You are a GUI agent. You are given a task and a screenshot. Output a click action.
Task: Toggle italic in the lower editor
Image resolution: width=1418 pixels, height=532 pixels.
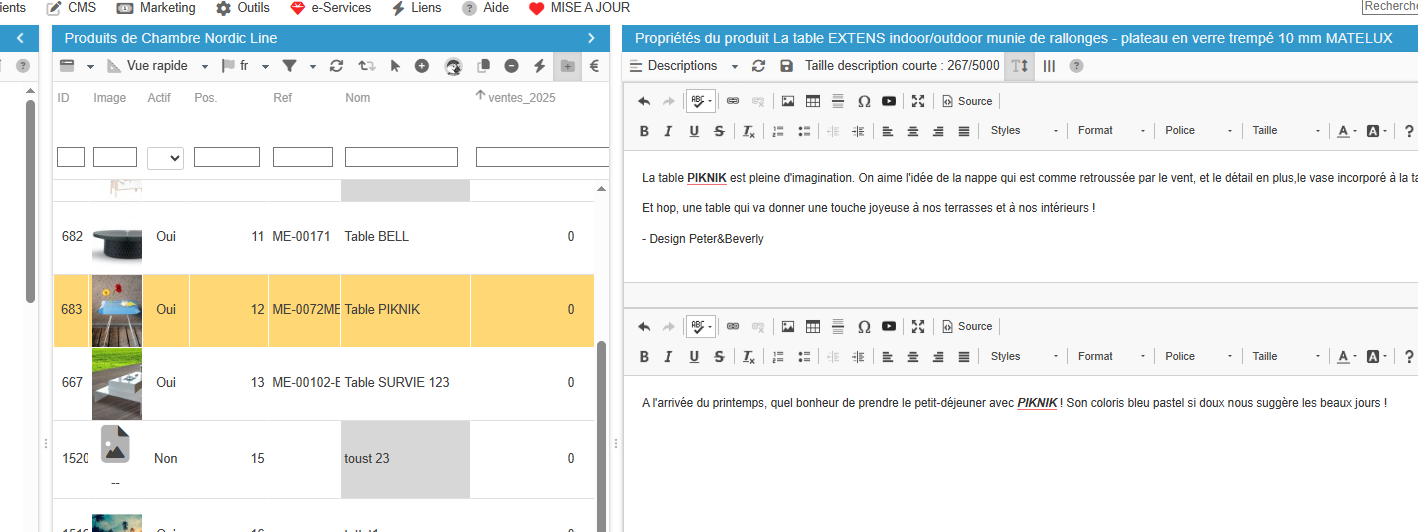point(669,357)
